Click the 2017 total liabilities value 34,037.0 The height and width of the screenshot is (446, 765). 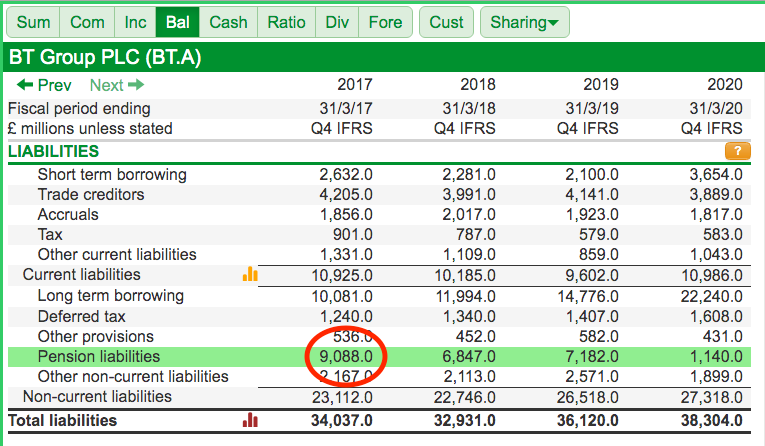(342, 421)
